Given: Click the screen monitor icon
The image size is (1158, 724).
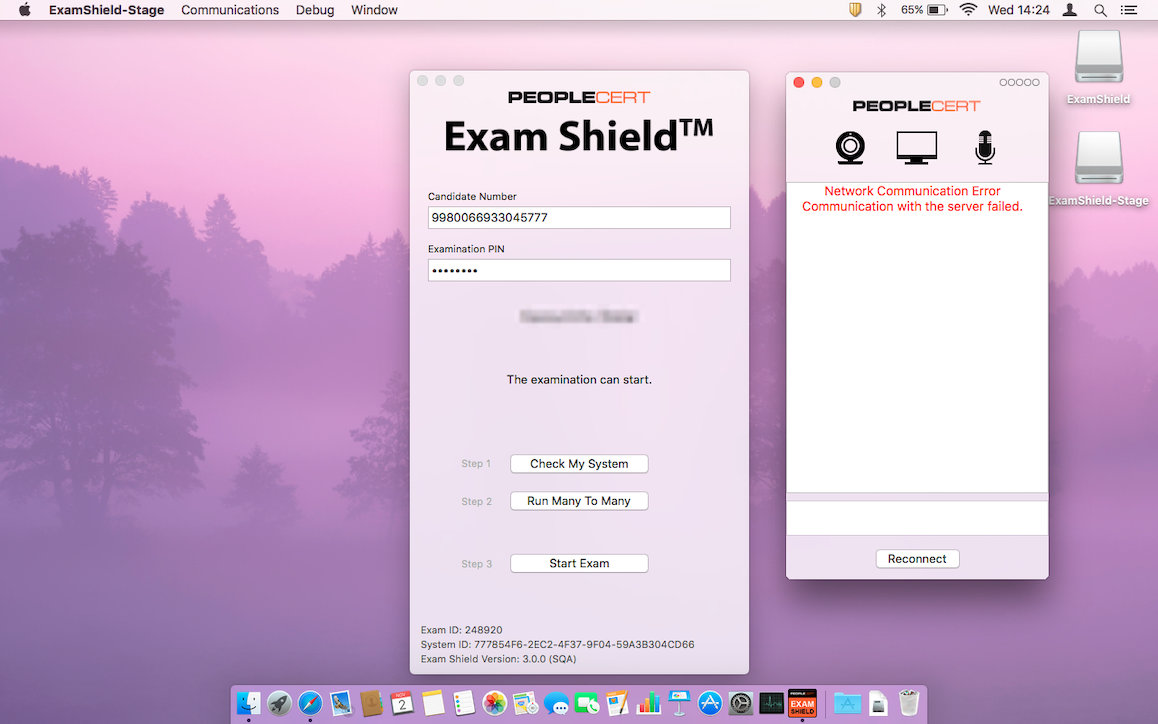Looking at the screenshot, I should (x=916, y=148).
